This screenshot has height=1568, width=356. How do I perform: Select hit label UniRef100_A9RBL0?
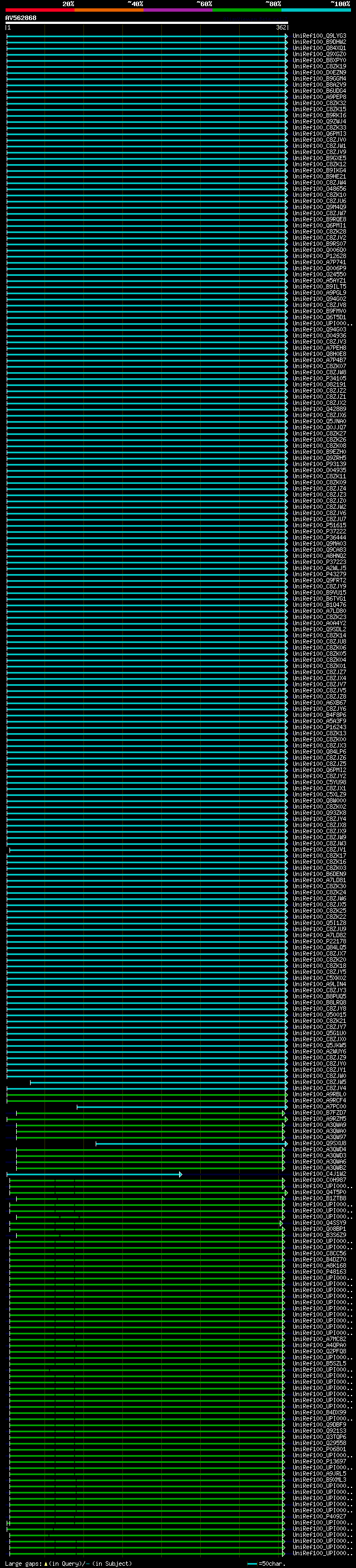coord(319,1095)
